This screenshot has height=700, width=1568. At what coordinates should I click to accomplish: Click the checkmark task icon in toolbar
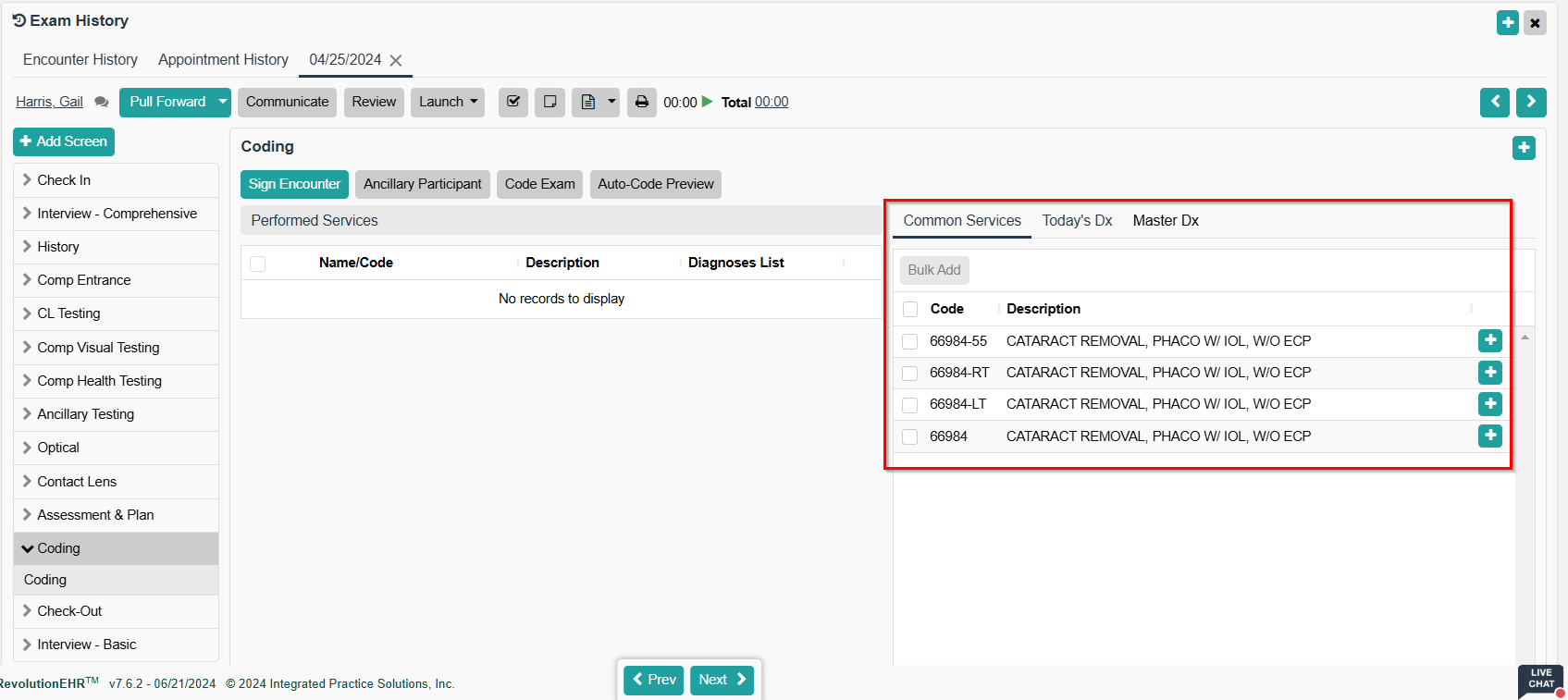pyautogui.click(x=513, y=102)
